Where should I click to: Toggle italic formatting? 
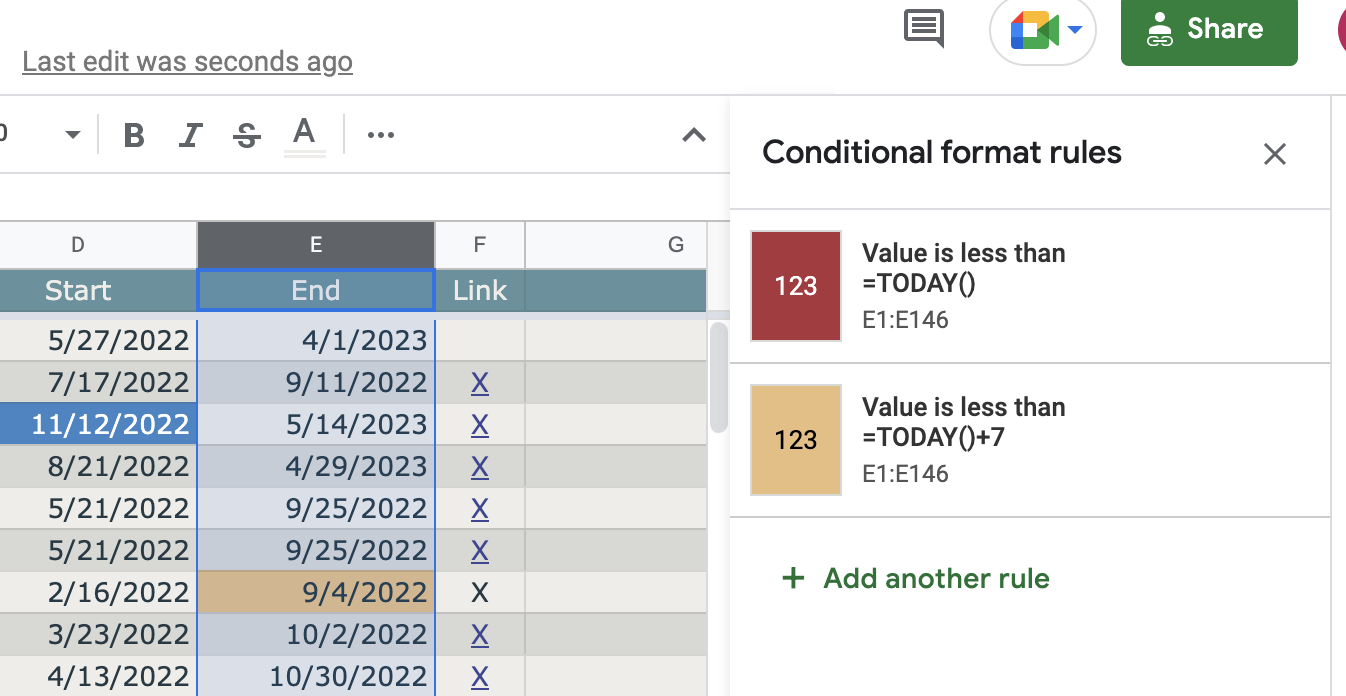coord(190,135)
